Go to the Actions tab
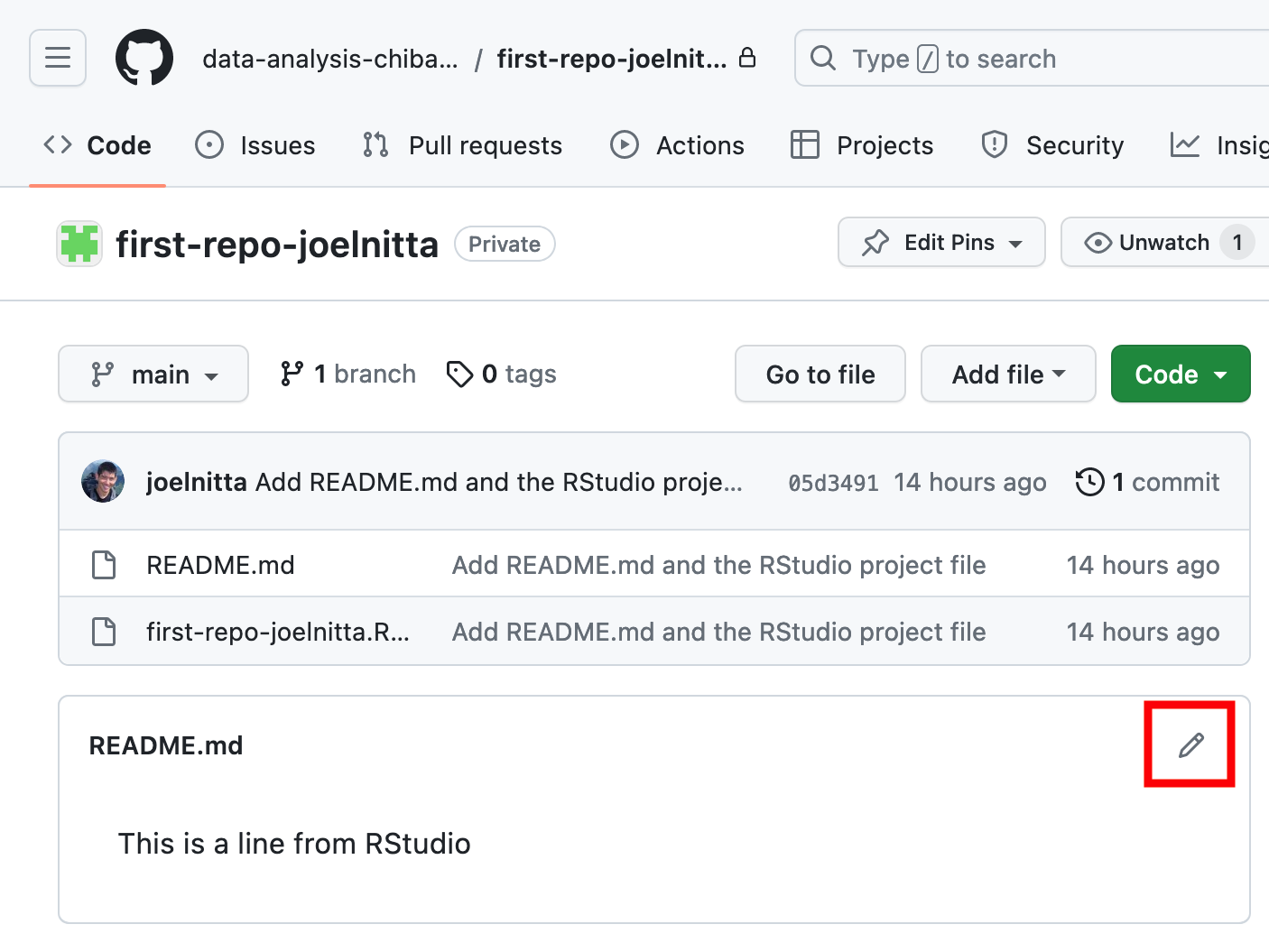 [678, 145]
